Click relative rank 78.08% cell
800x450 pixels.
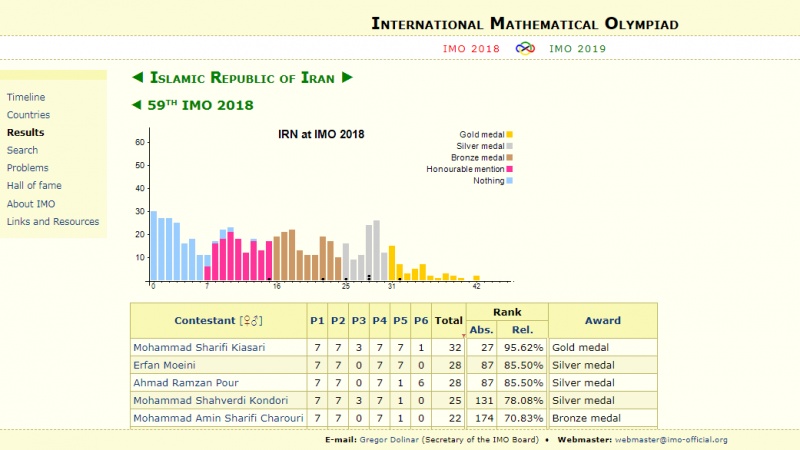point(522,401)
